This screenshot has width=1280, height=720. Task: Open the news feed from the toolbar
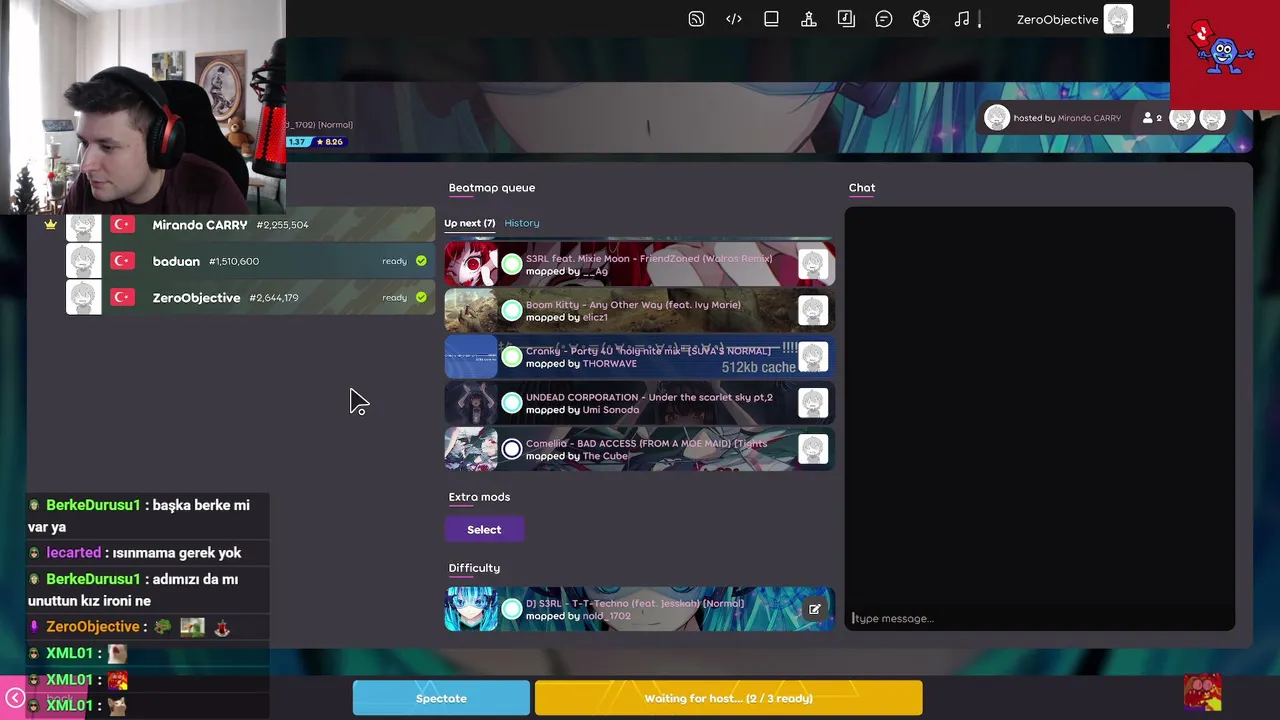[x=696, y=19]
